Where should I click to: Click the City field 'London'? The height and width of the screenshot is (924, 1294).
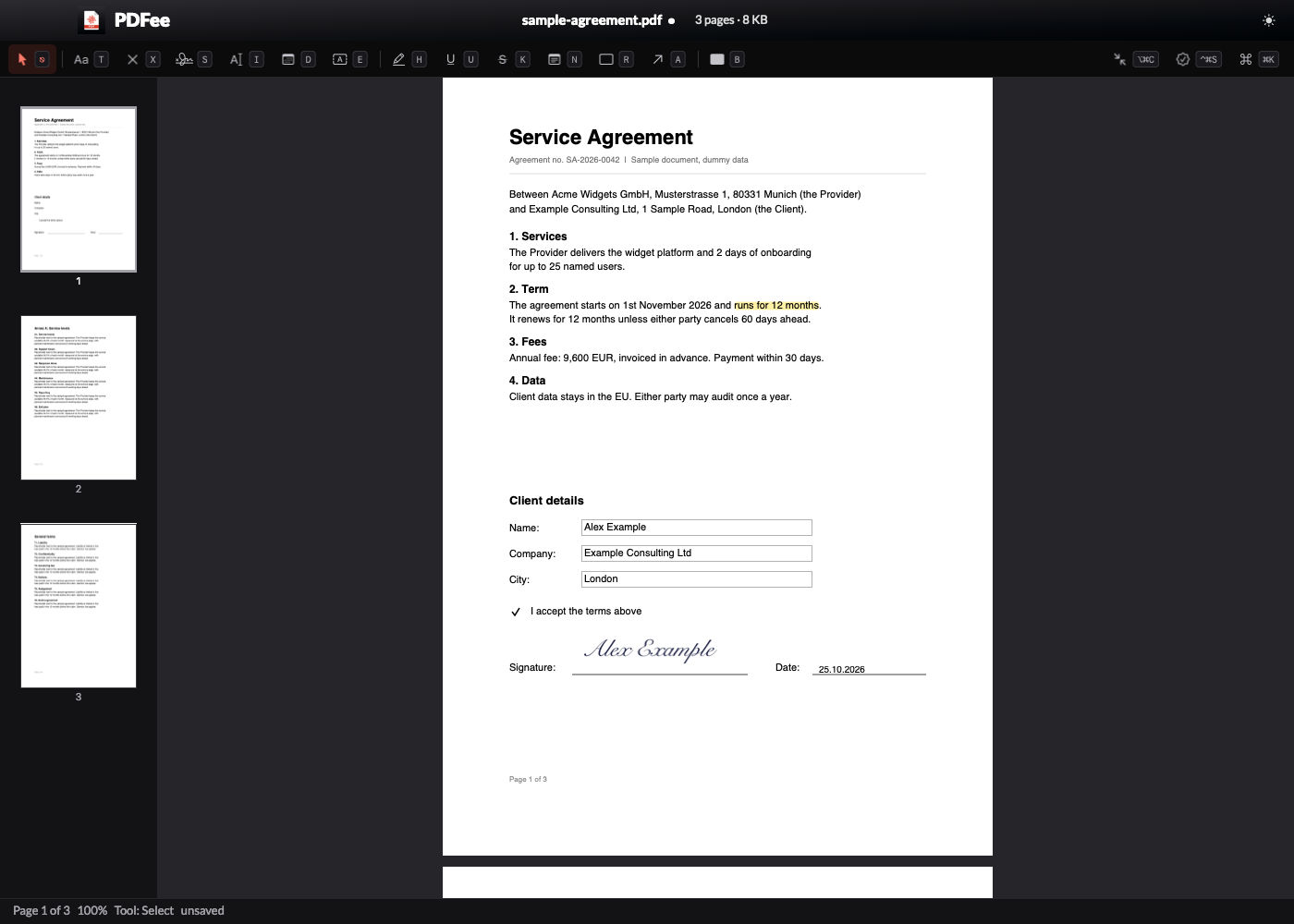click(697, 579)
